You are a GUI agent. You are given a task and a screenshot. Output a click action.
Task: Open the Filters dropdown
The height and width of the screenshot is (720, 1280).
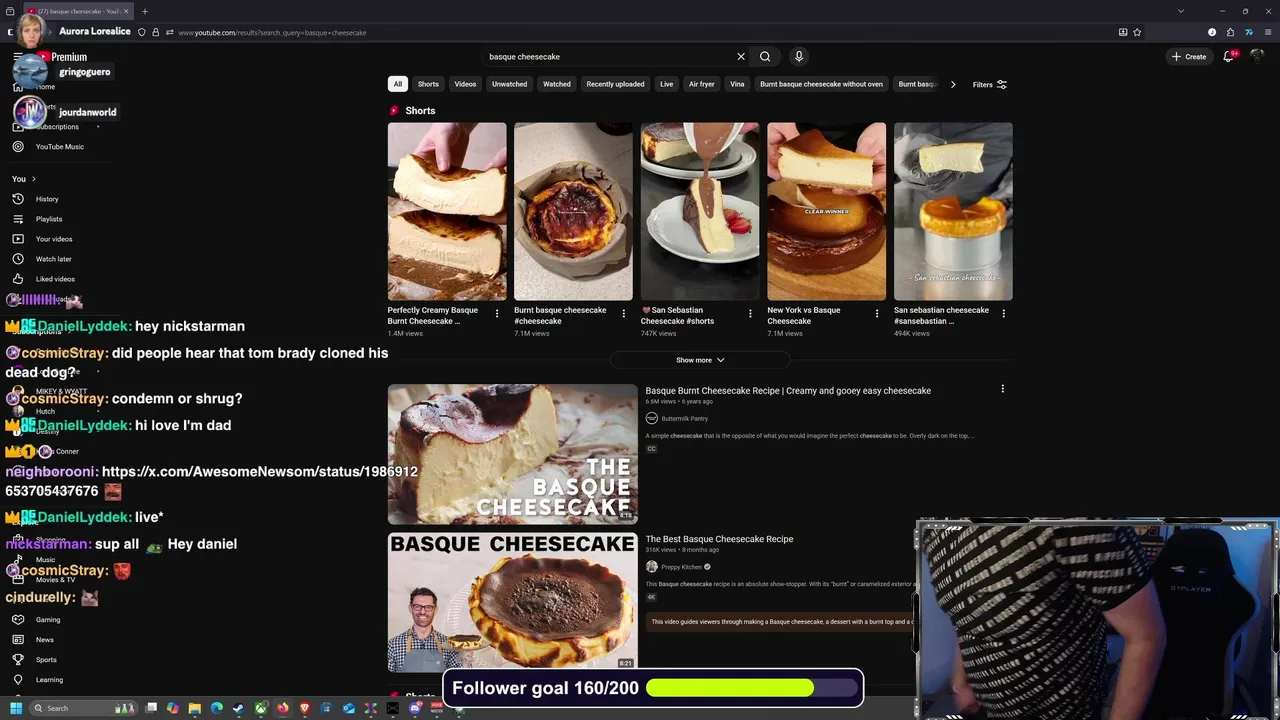[990, 85]
